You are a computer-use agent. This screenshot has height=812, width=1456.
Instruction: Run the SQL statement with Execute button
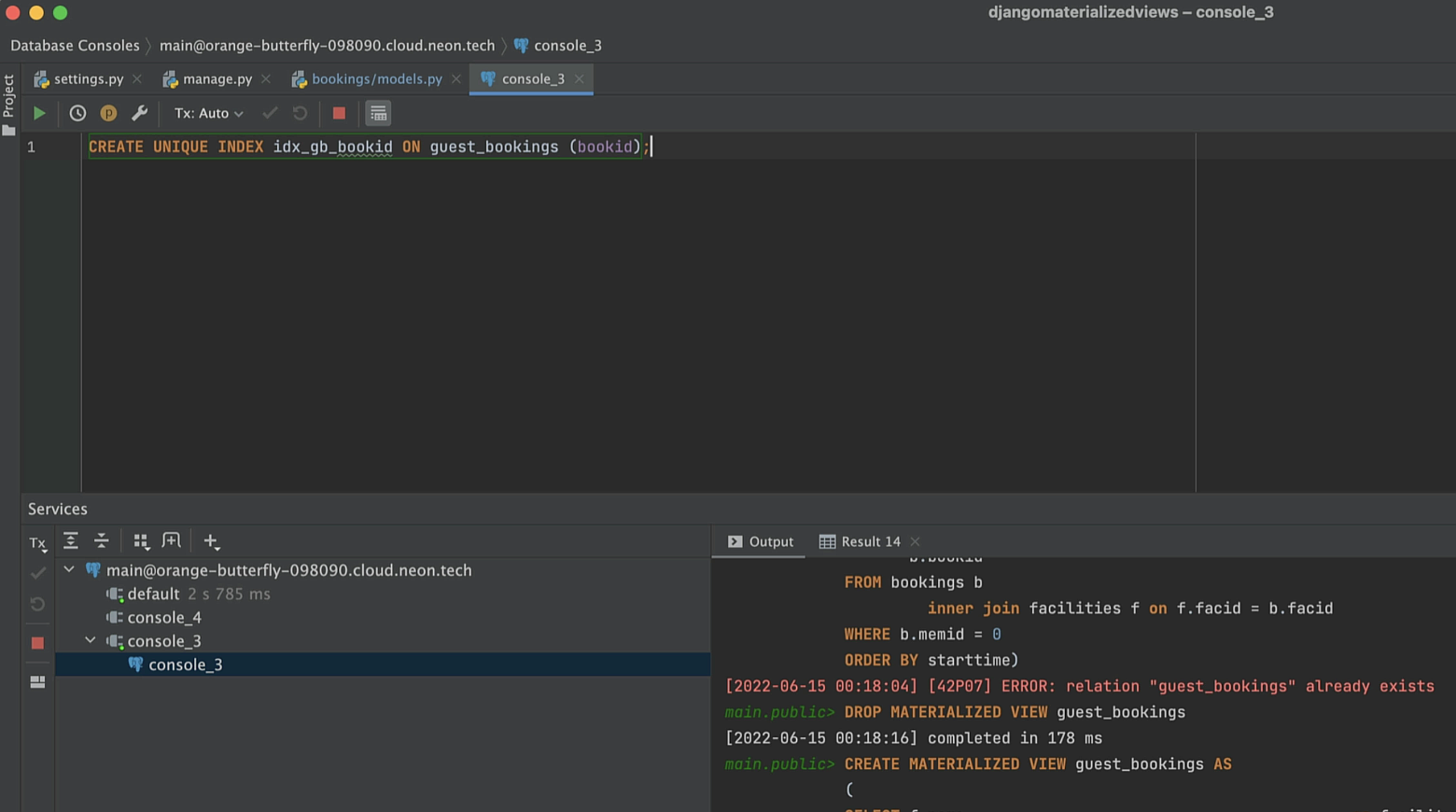39,113
